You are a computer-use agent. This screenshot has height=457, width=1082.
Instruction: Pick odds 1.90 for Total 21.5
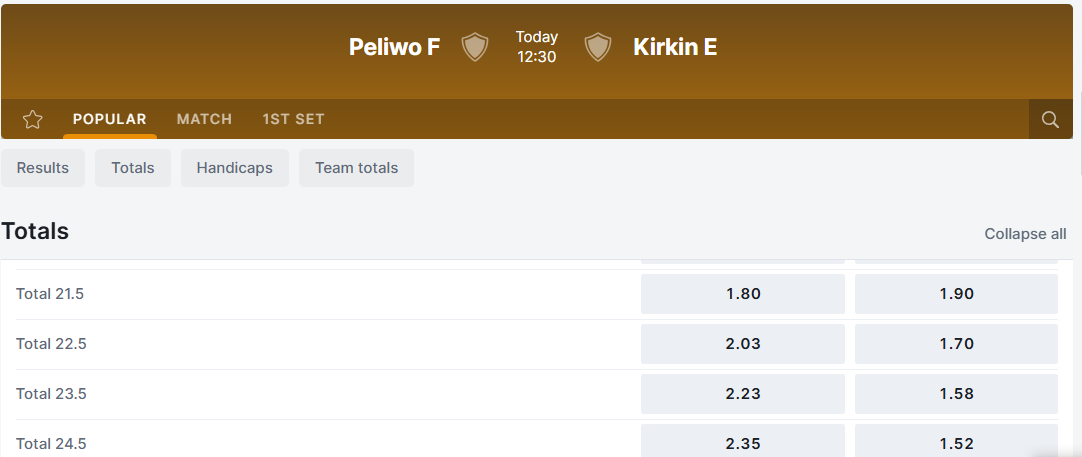[x=956, y=294]
